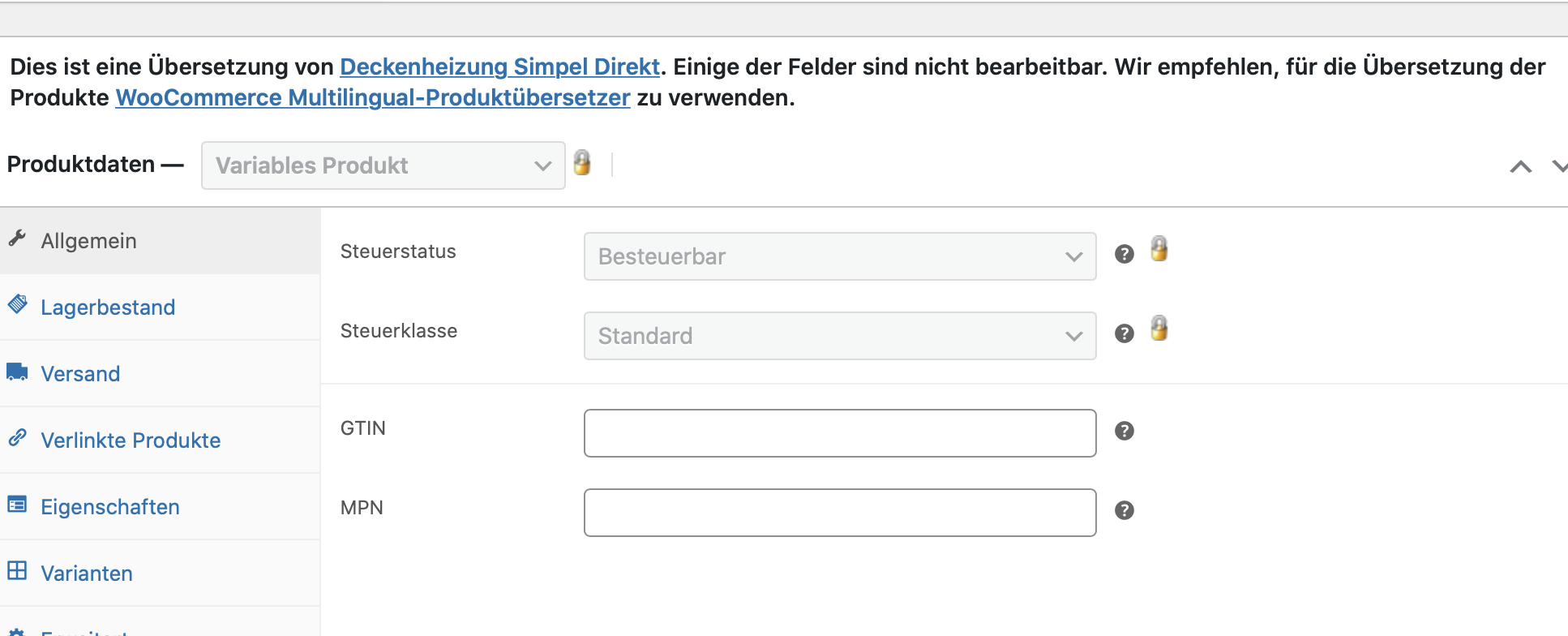Click the lock icon next to Steuerklasse
1568x636 pixels.
pos(1159,329)
